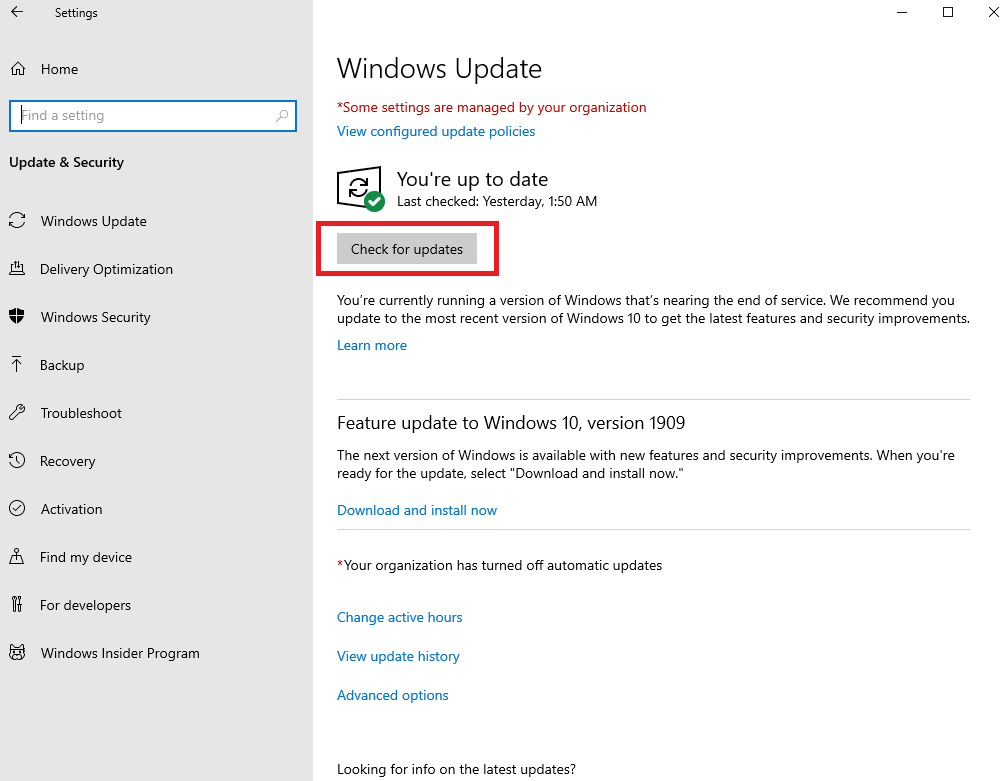Click the search magnifier icon
Viewport: 1008px width, 781px height.
point(282,116)
